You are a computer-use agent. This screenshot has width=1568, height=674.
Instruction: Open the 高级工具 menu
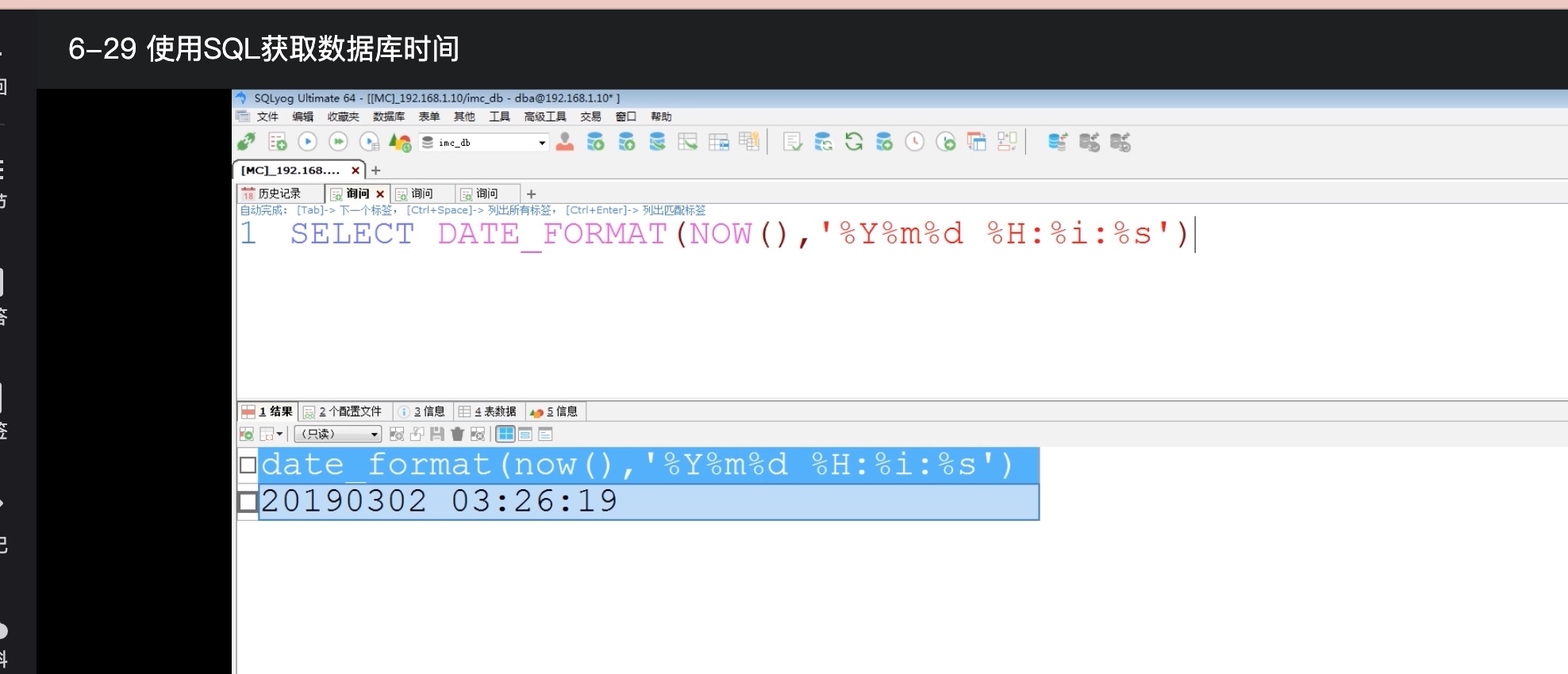click(x=545, y=117)
